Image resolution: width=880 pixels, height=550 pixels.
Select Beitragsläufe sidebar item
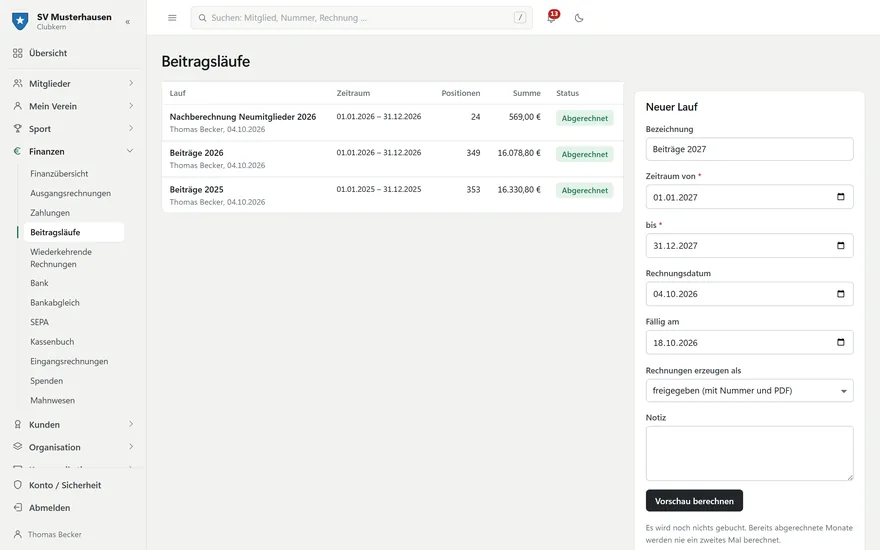coord(74,232)
